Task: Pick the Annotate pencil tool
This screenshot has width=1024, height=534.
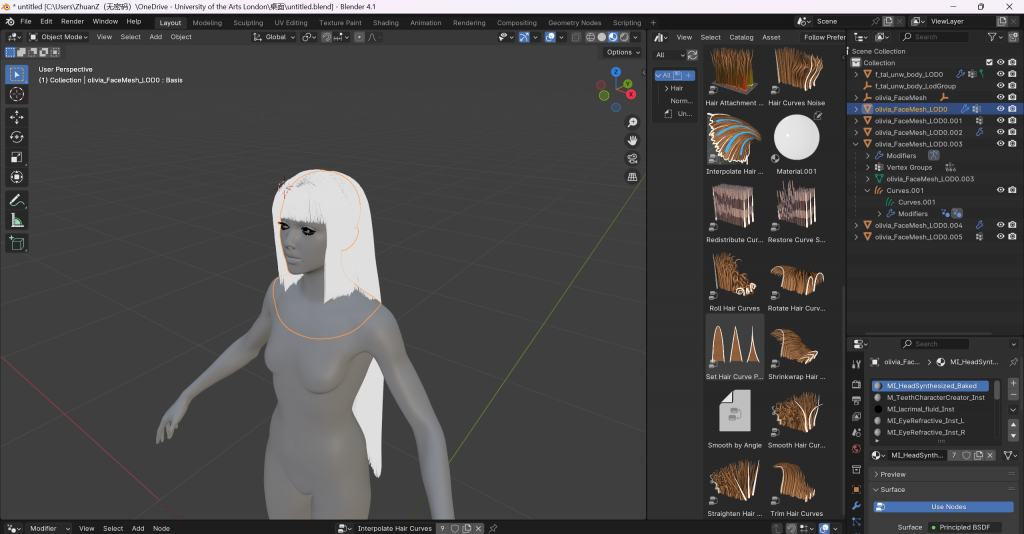Action: click(16, 200)
